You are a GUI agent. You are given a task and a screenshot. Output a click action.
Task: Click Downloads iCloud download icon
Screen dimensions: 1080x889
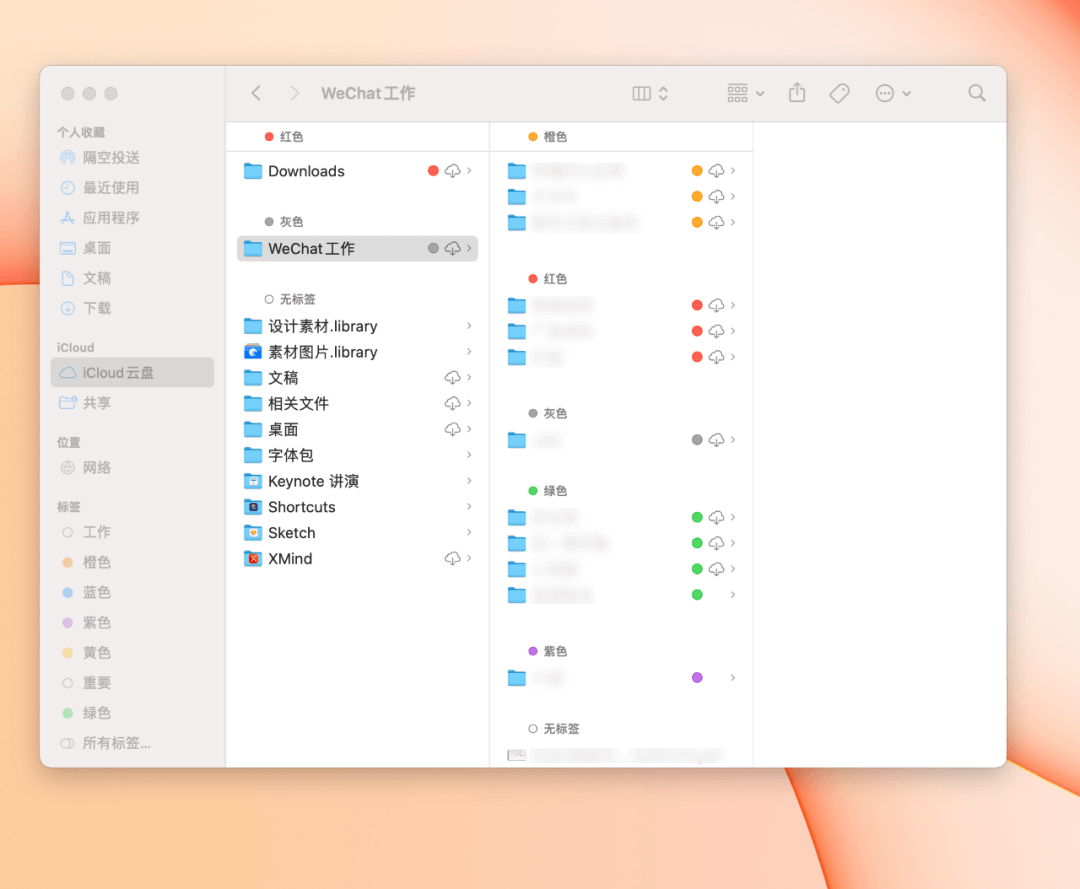click(453, 171)
